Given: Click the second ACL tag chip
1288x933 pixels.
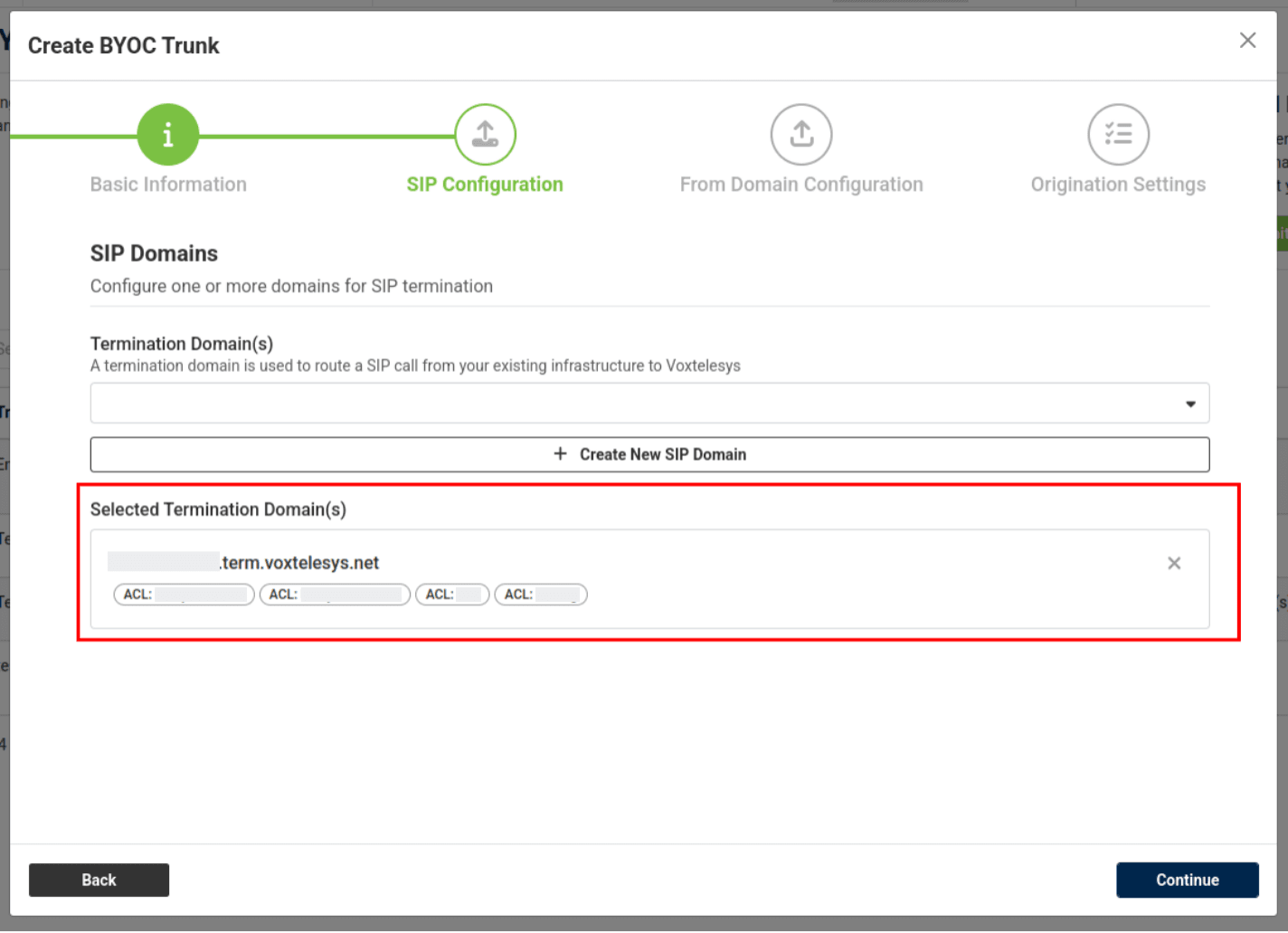Looking at the screenshot, I should coord(335,595).
